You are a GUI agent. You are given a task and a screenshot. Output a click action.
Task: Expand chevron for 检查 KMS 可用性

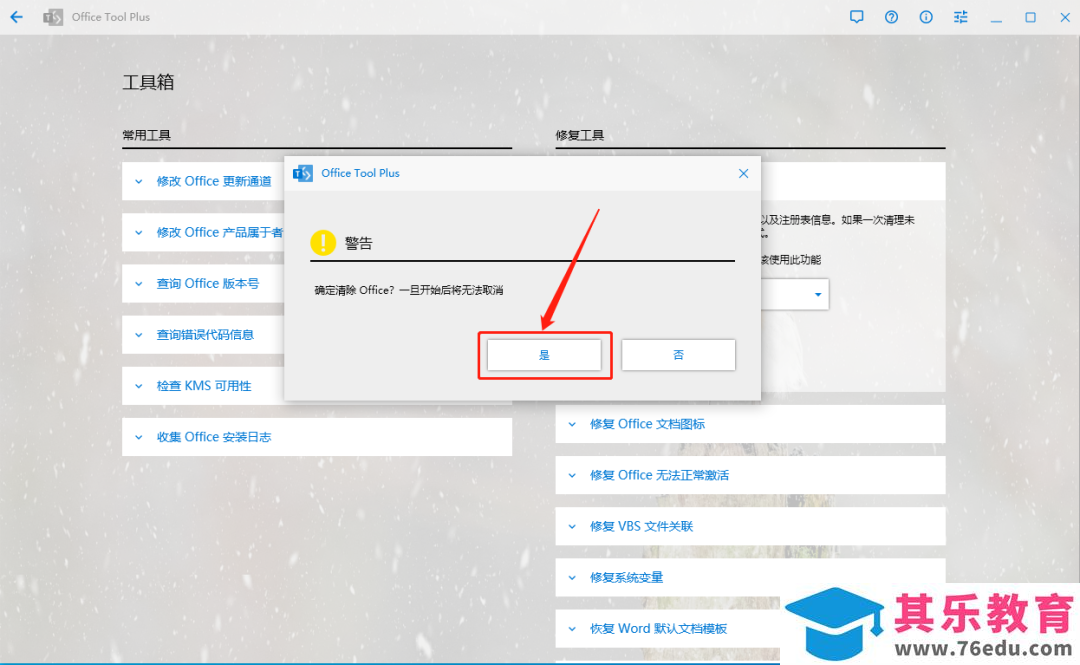139,386
